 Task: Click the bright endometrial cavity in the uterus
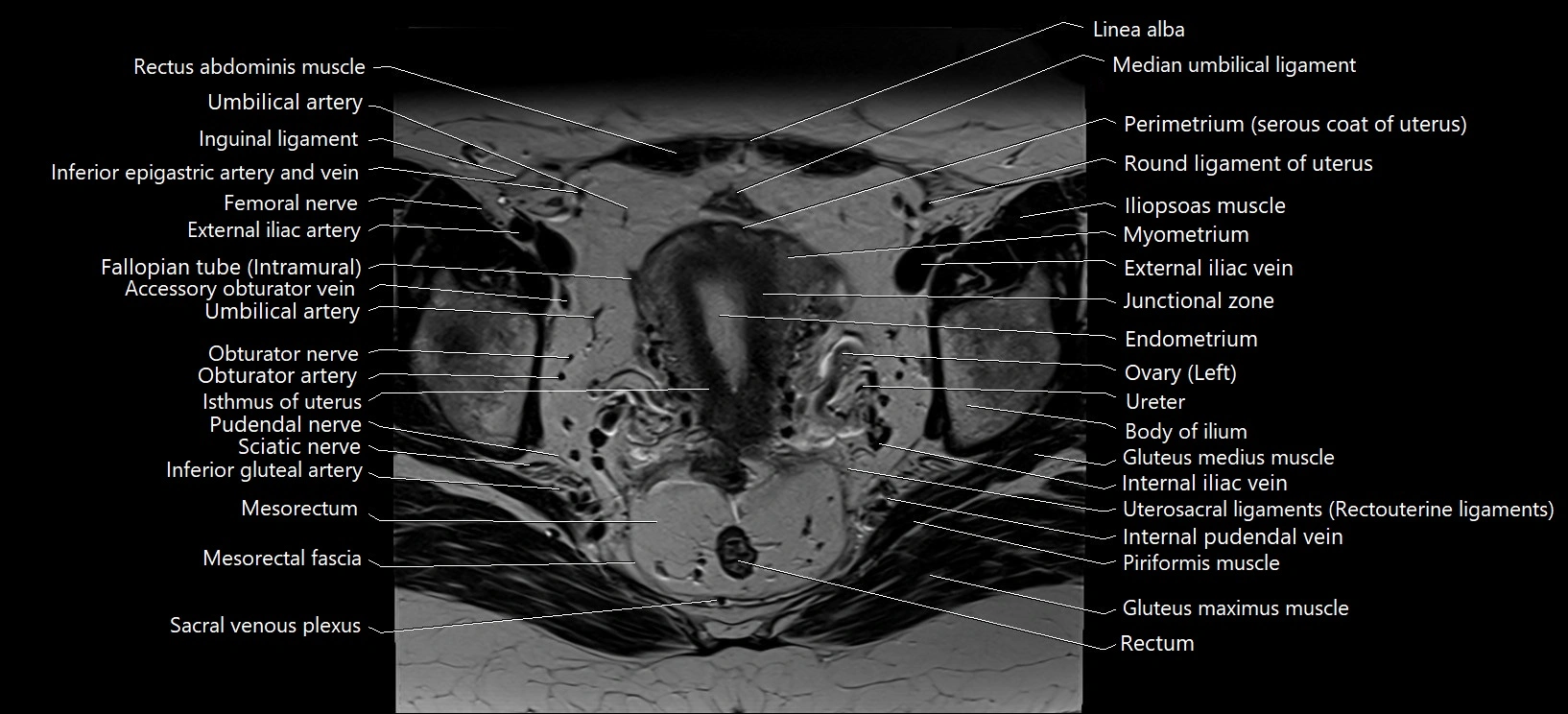tap(721, 331)
